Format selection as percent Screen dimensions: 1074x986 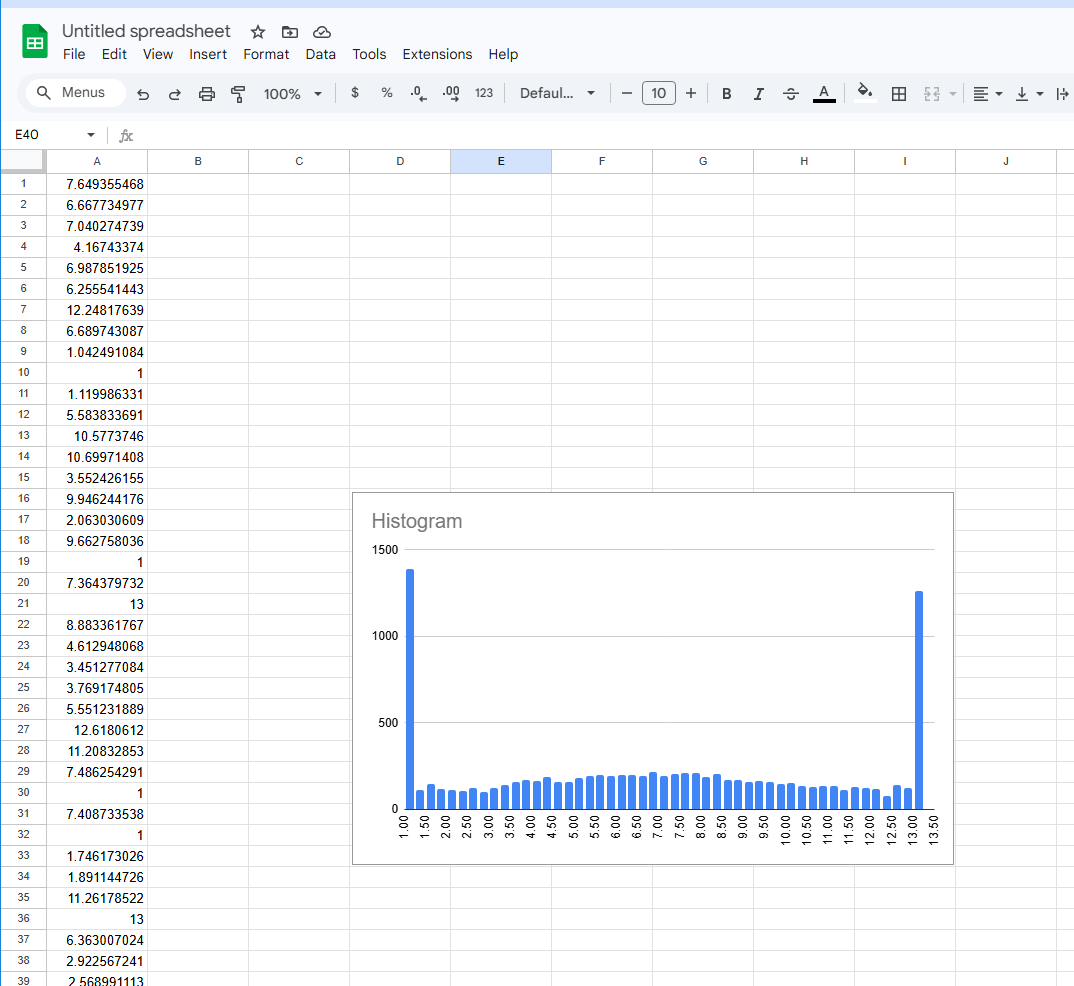(x=387, y=93)
